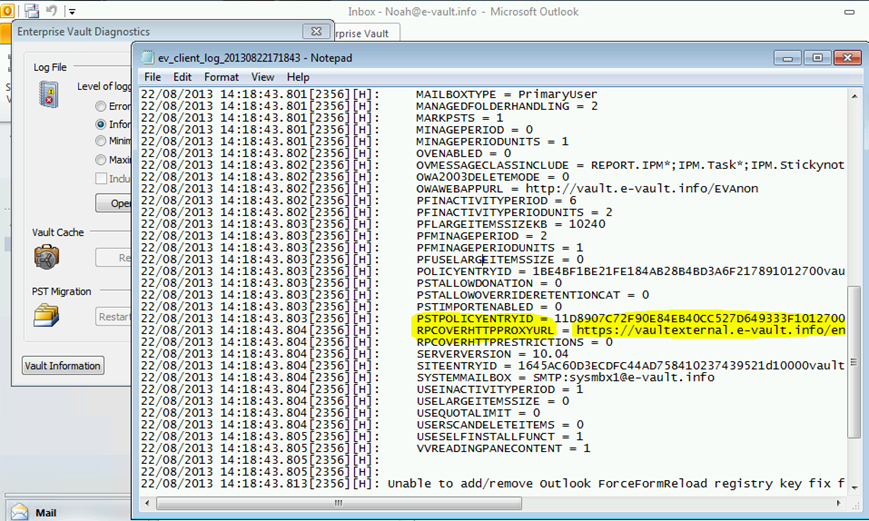The height and width of the screenshot is (521, 869).
Task: Click the PFLARGEITEMSSIZEKB = 10240 line
Action: (511, 224)
